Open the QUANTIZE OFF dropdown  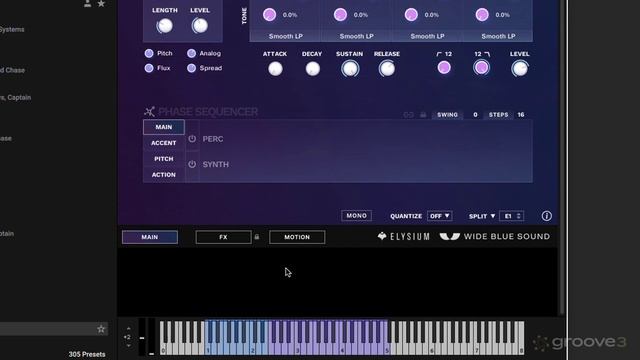[x=440, y=216]
